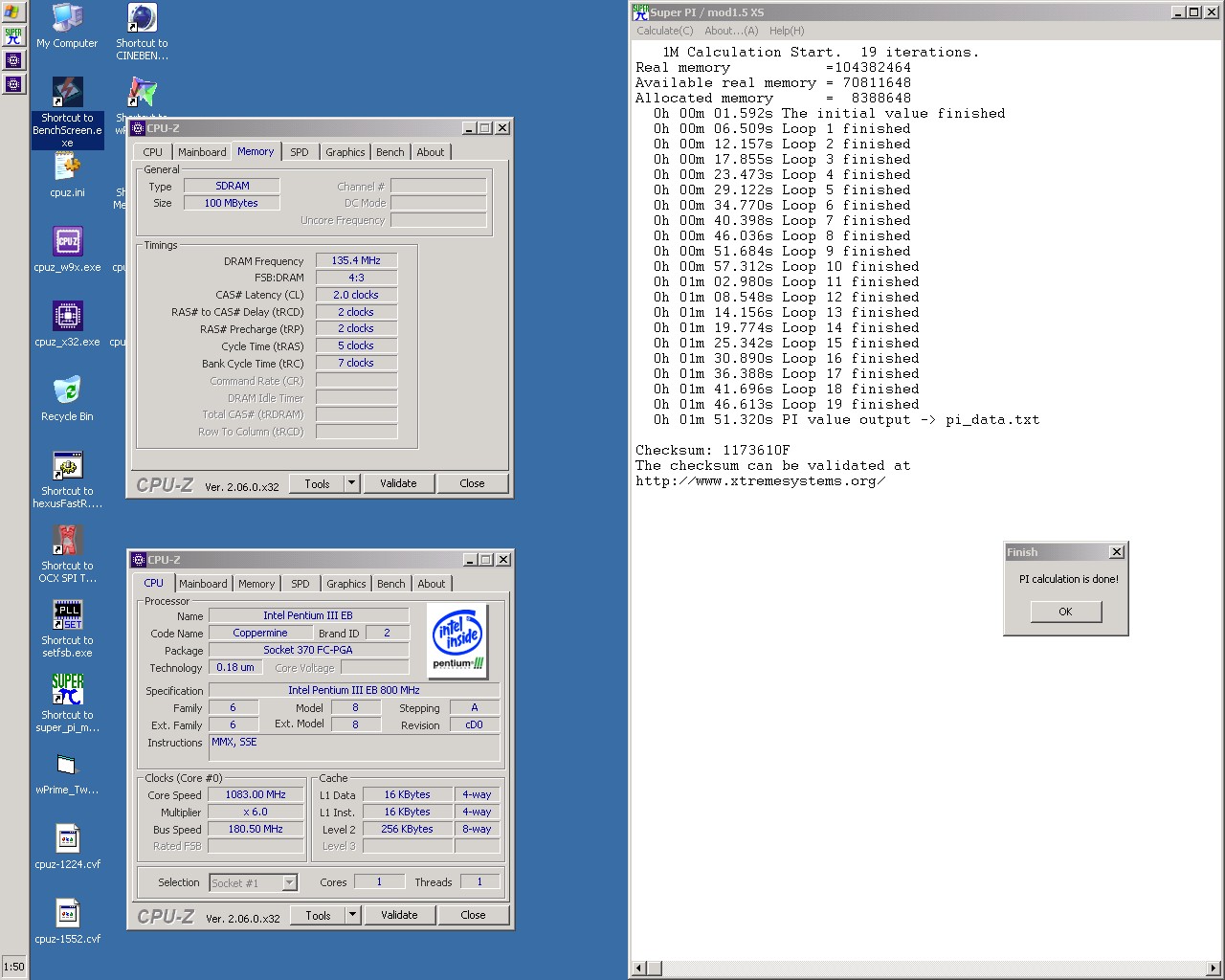Click Close button in lower CPU-Z window

473,915
